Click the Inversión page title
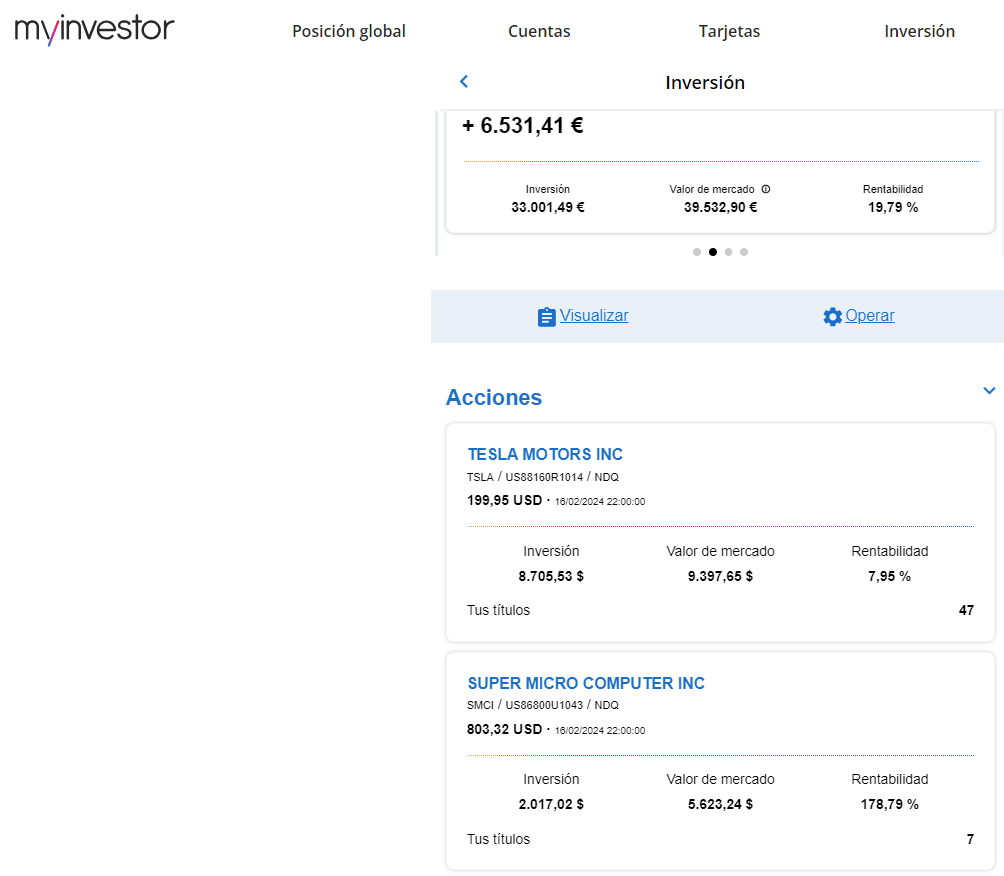The height and width of the screenshot is (876, 1004). click(x=705, y=83)
